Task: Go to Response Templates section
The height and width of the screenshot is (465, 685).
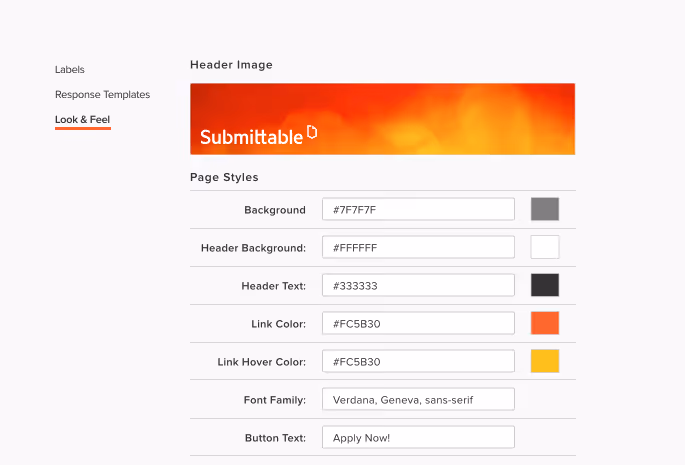Action: point(102,94)
